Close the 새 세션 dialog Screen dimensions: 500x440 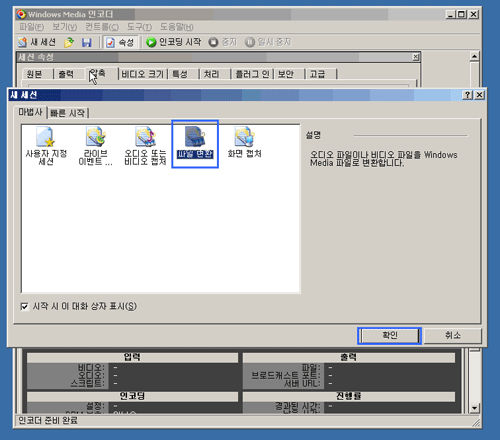point(479,95)
